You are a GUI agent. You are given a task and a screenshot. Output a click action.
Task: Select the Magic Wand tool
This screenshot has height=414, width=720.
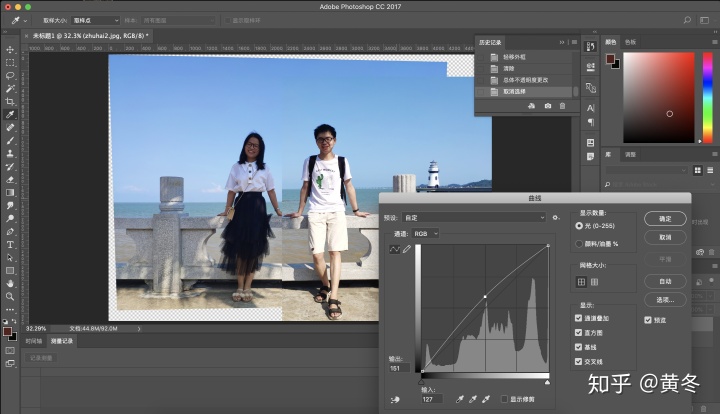(10, 88)
